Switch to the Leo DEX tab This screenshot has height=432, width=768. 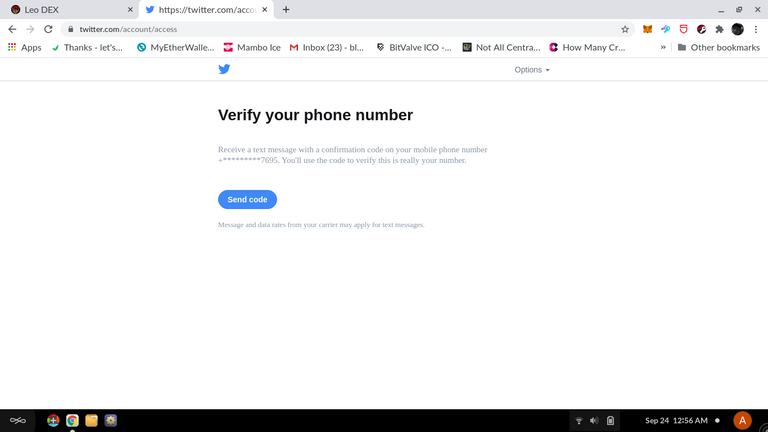pos(70,10)
